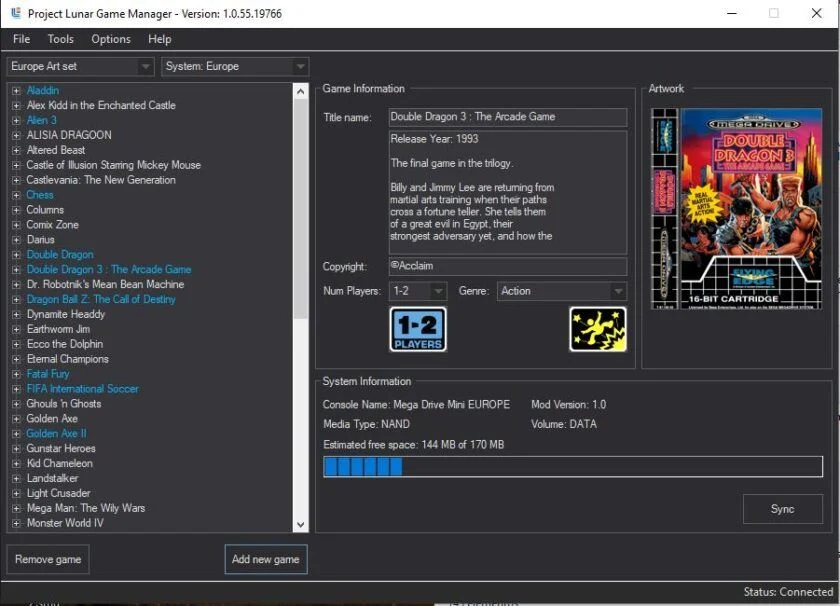840x606 pixels.
Task: Open the Europe Art set dropdown
Action: [x=80, y=66]
